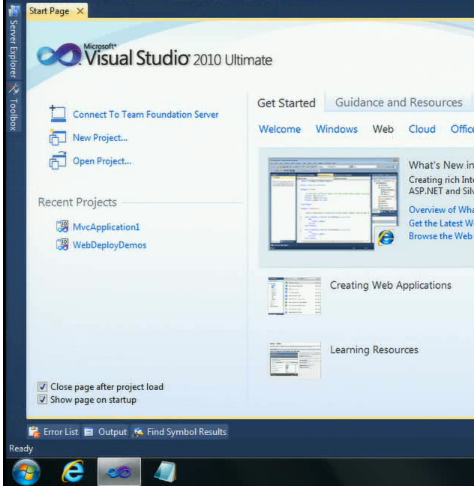Open Internet Explorer from the taskbar
This screenshot has height=488, width=474.
pyautogui.click(x=73, y=471)
